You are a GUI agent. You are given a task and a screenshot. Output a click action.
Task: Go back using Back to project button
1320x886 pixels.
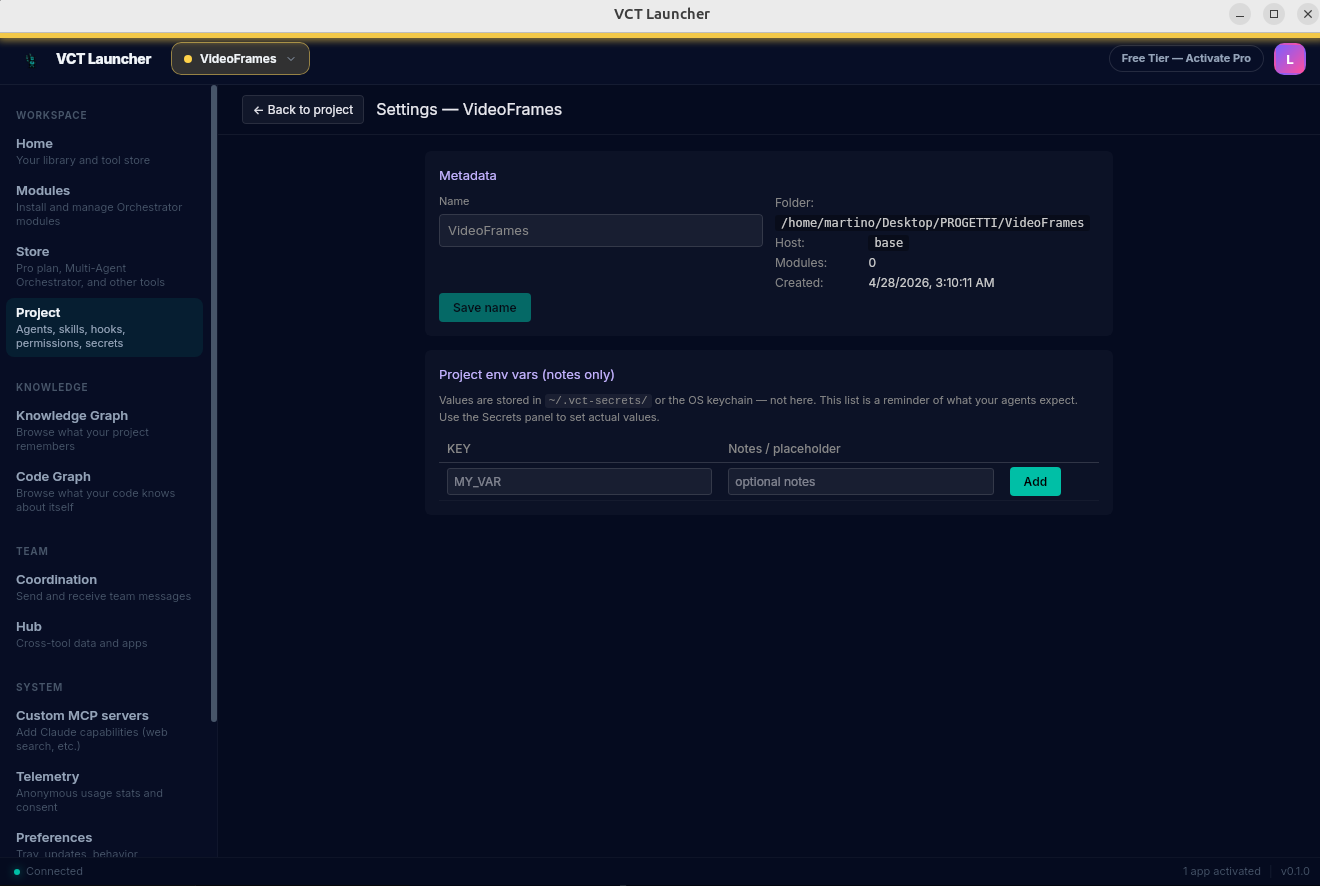[x=303, y=110]
